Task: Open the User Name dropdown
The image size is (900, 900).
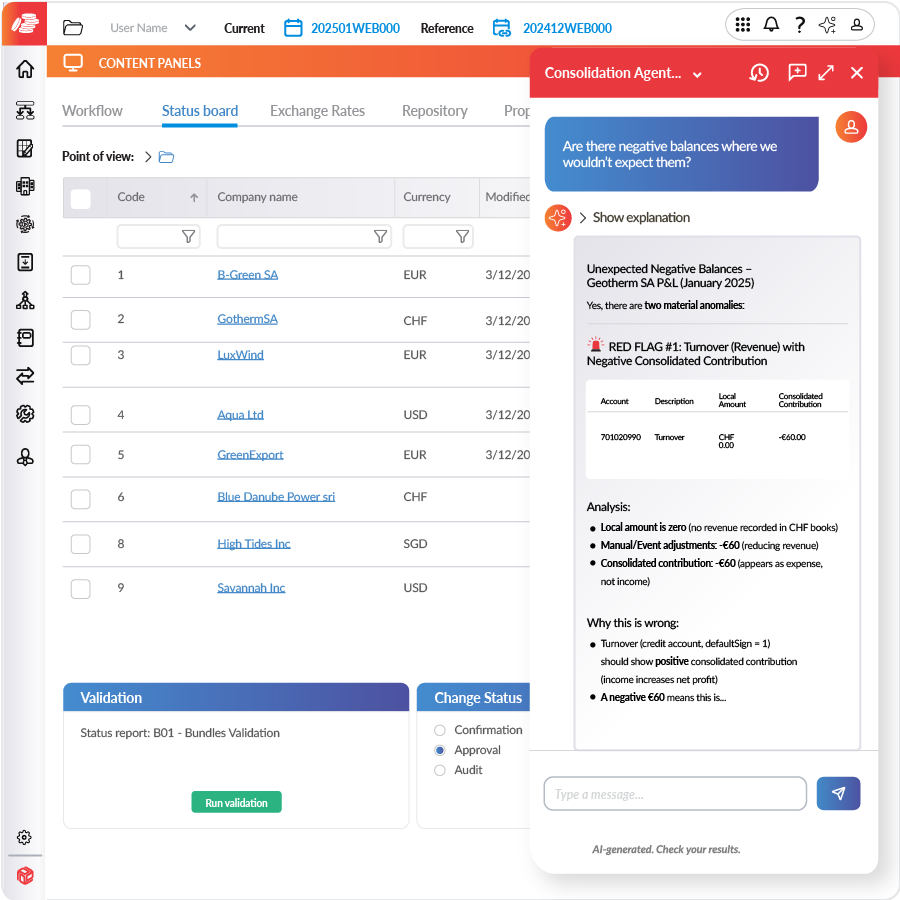Action: (190, 28)
